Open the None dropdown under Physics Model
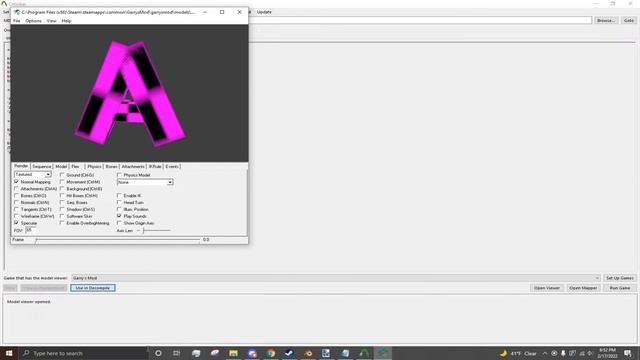640x360 pixels. click(145, 182)
